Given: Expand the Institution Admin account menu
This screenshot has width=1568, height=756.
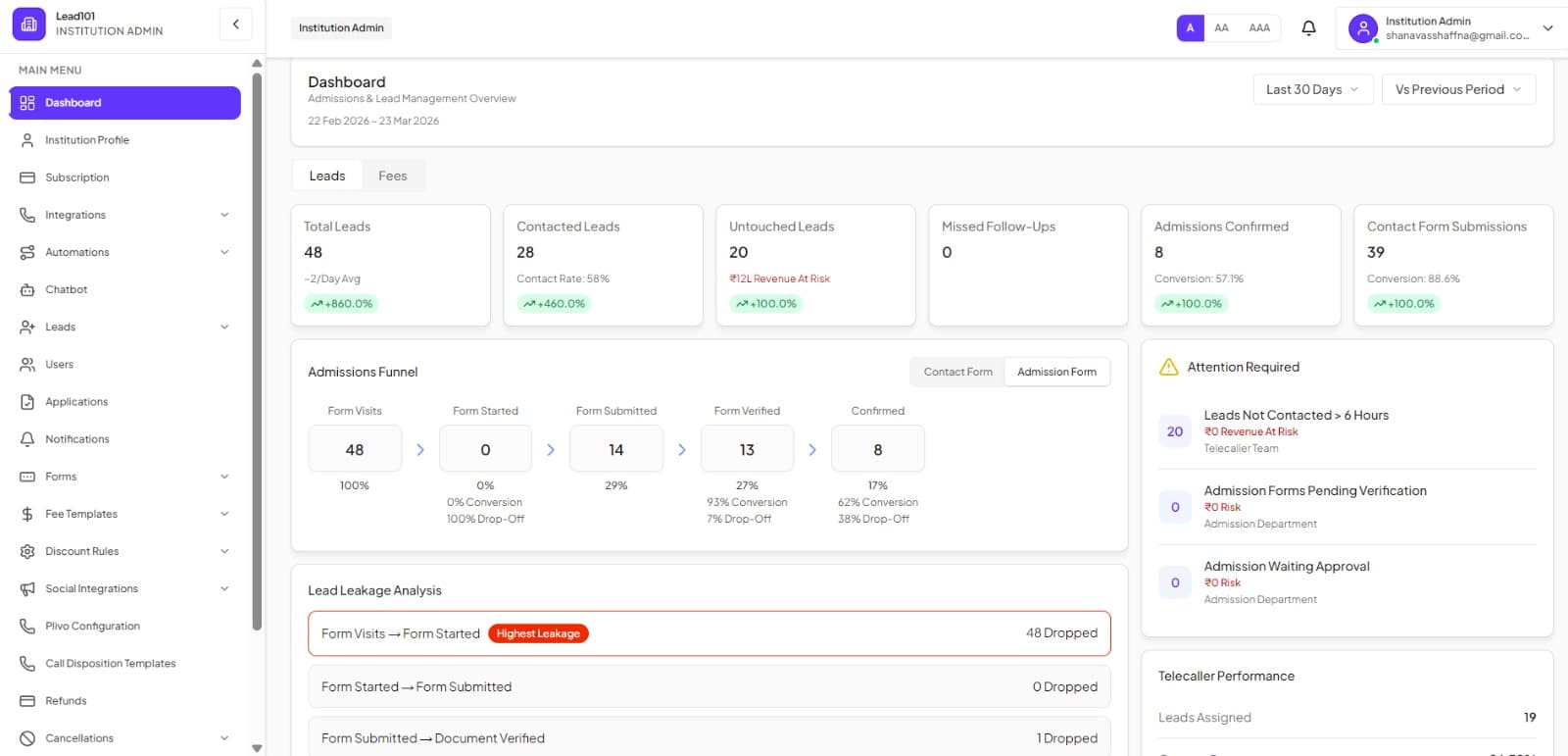Looking at the screenshot, I should [x=1451, y=27].
